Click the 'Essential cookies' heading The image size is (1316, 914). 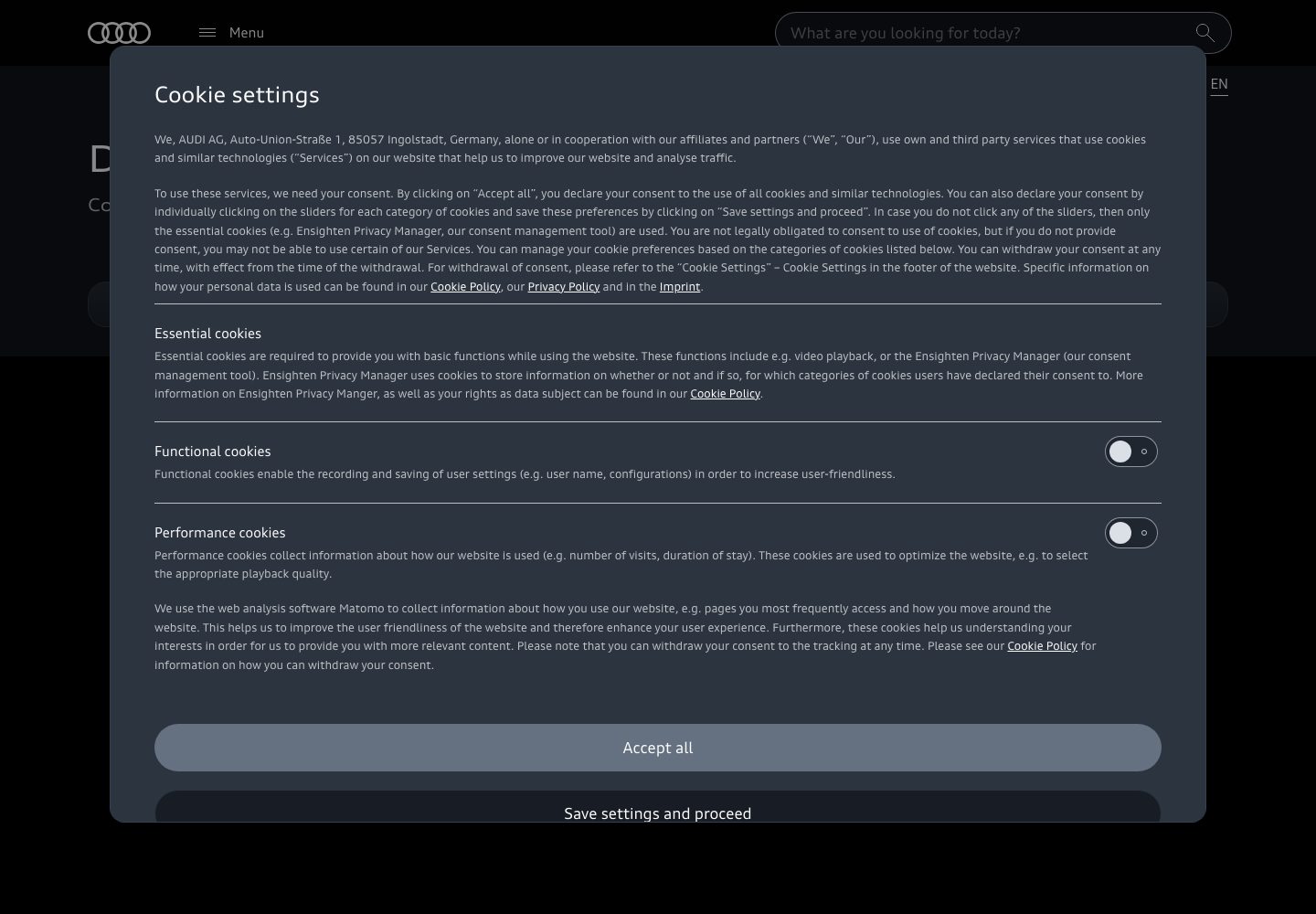pos(207,334)
